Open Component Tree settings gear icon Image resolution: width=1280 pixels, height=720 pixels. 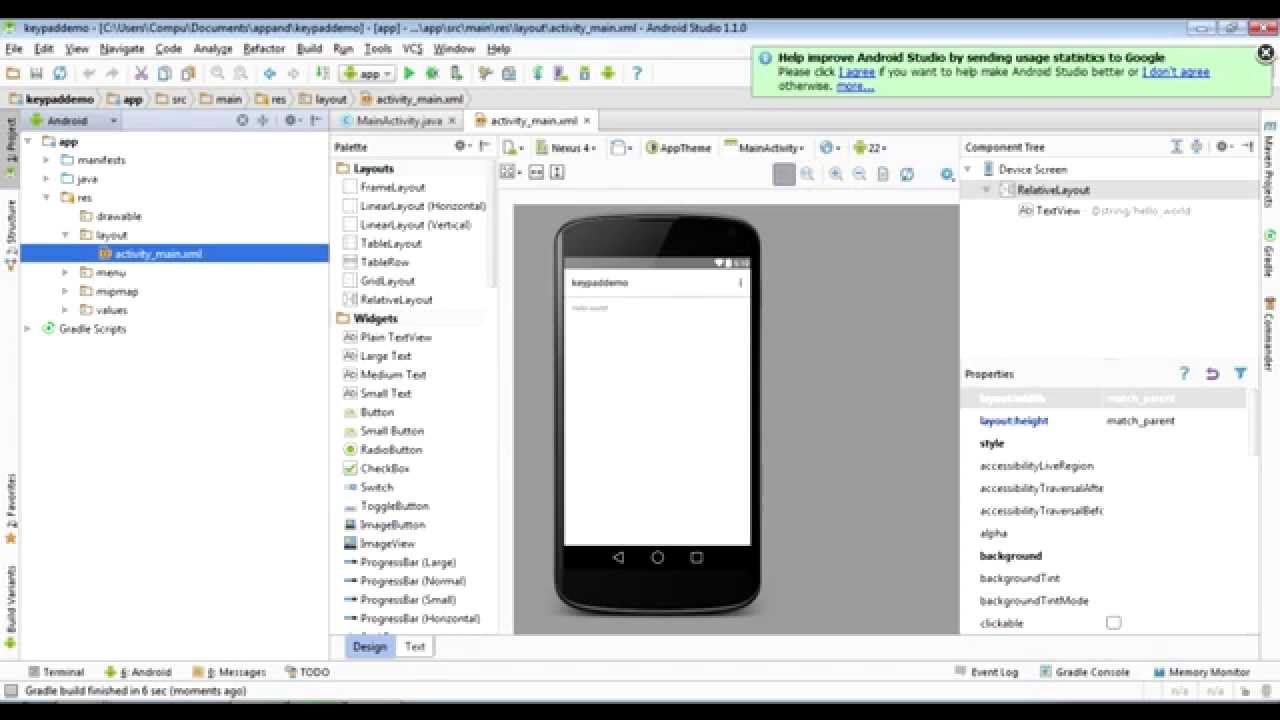(x=1223, y=146)
